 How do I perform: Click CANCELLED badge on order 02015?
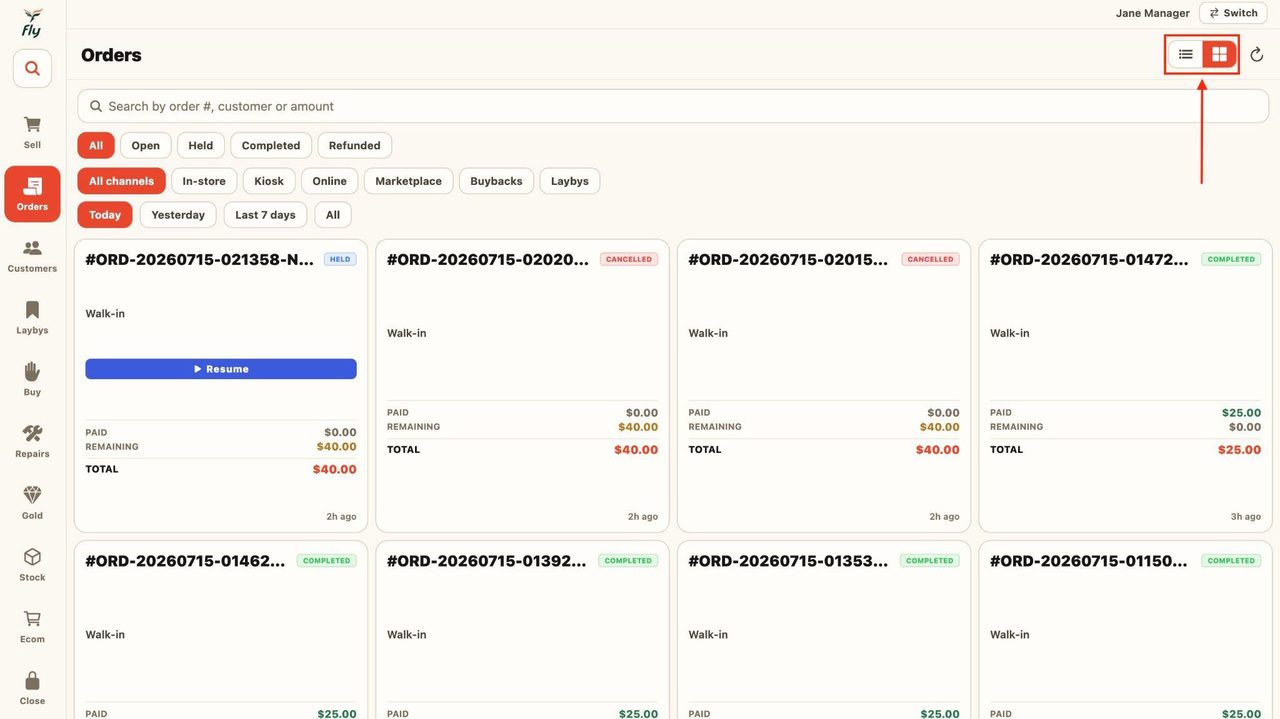tap(930, 259)
